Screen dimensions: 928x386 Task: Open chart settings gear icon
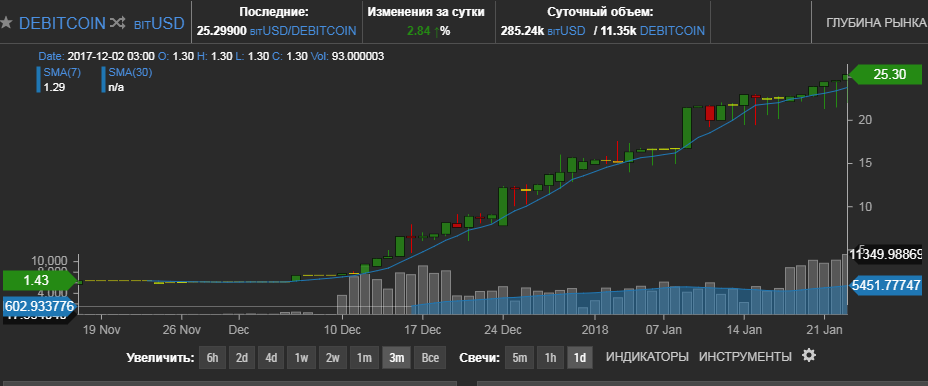(x=808, y=355)
